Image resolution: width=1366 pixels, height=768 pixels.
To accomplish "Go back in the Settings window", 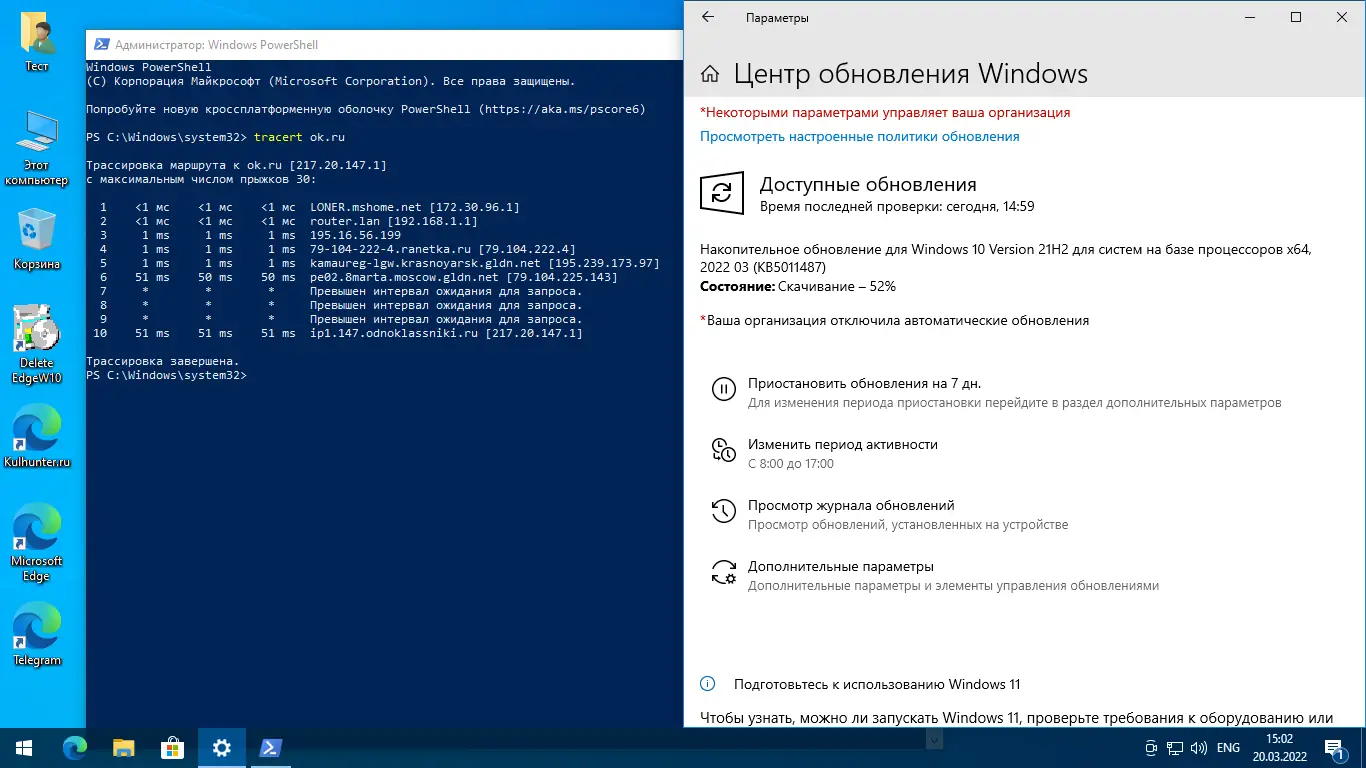I will 708,17.
